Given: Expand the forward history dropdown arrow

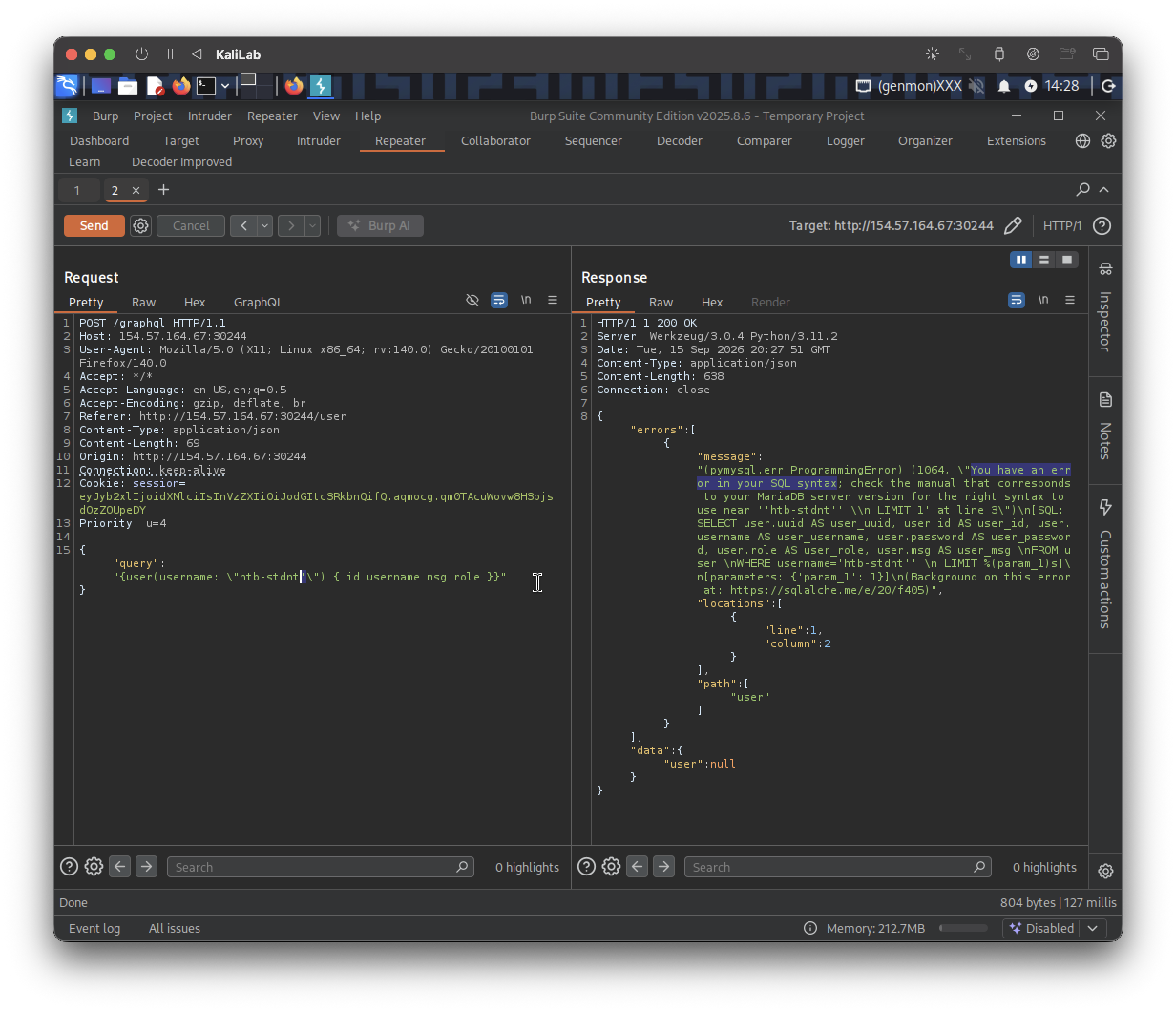Looking at the screenshot, I should click(x=312, y=226).
